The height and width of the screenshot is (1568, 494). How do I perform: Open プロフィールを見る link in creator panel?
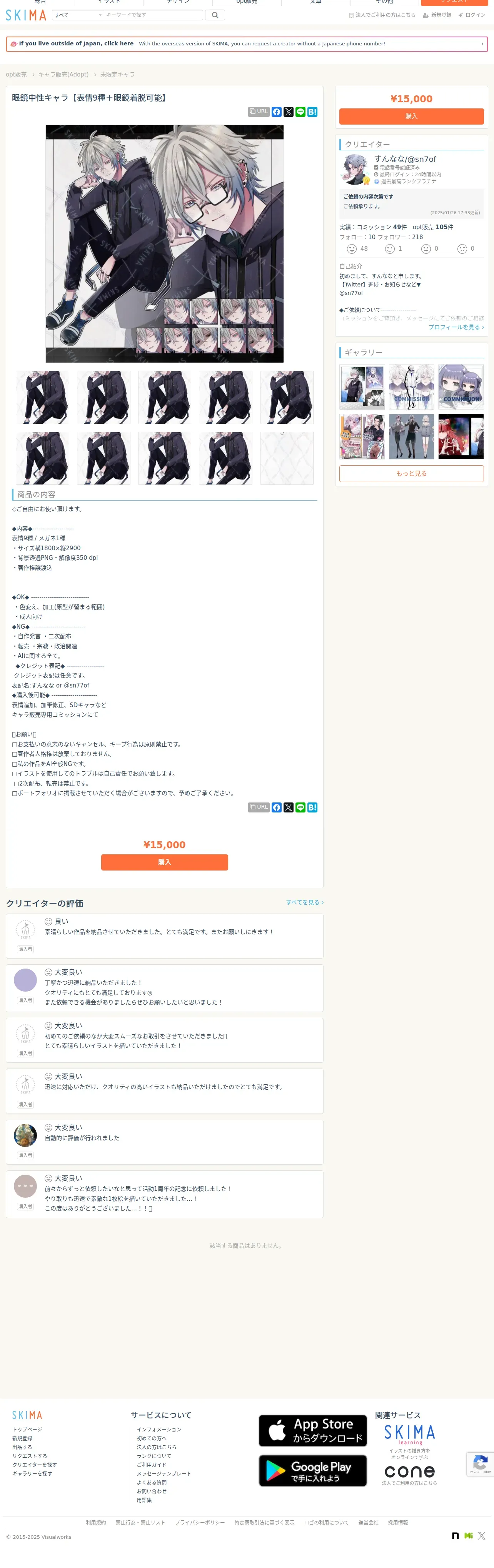456,327
